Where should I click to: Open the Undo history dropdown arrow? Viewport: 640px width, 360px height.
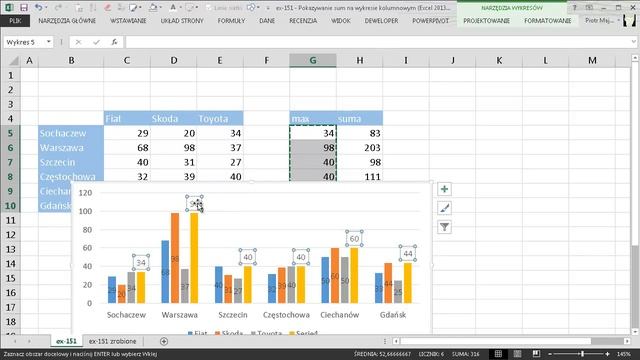point(45,7)
